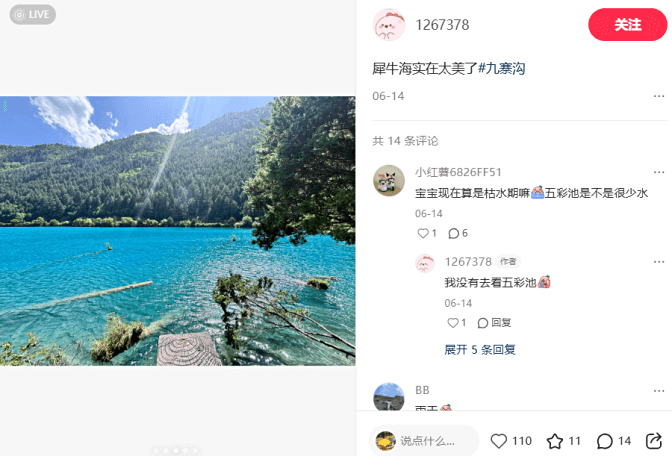Open the #九寨沟 hashtag link
Screen dimensions: 672x456
click(x=501, y=69)
